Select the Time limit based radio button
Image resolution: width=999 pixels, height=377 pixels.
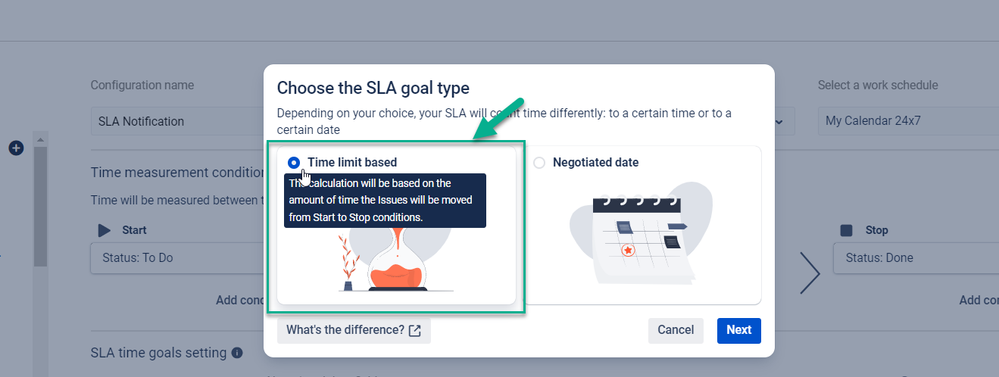294,162
